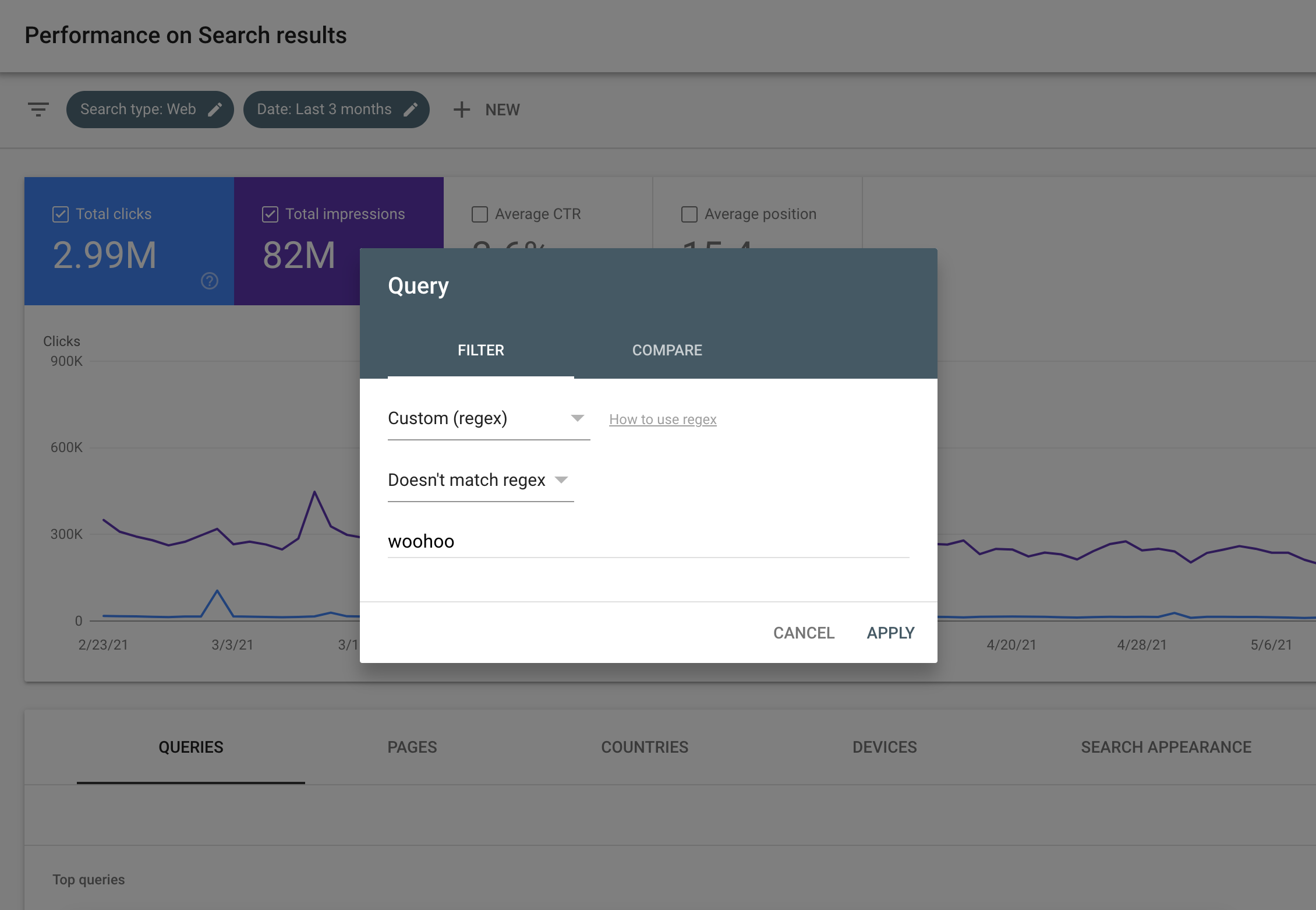Enable the Average CTR metric display
Viewport: 1316px width, 910px height.
click(x=480, y=213)
